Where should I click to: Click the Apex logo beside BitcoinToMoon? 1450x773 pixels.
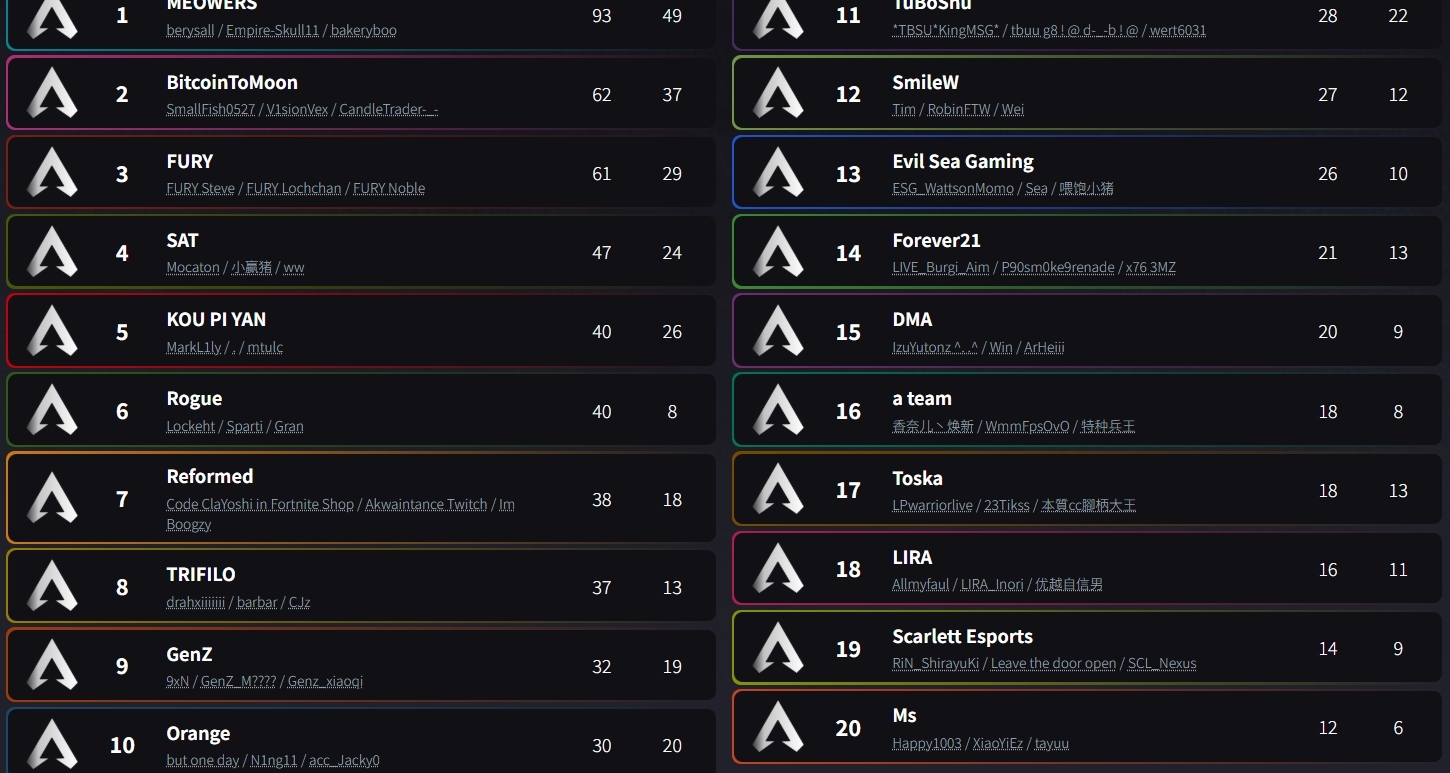point(52,93)
